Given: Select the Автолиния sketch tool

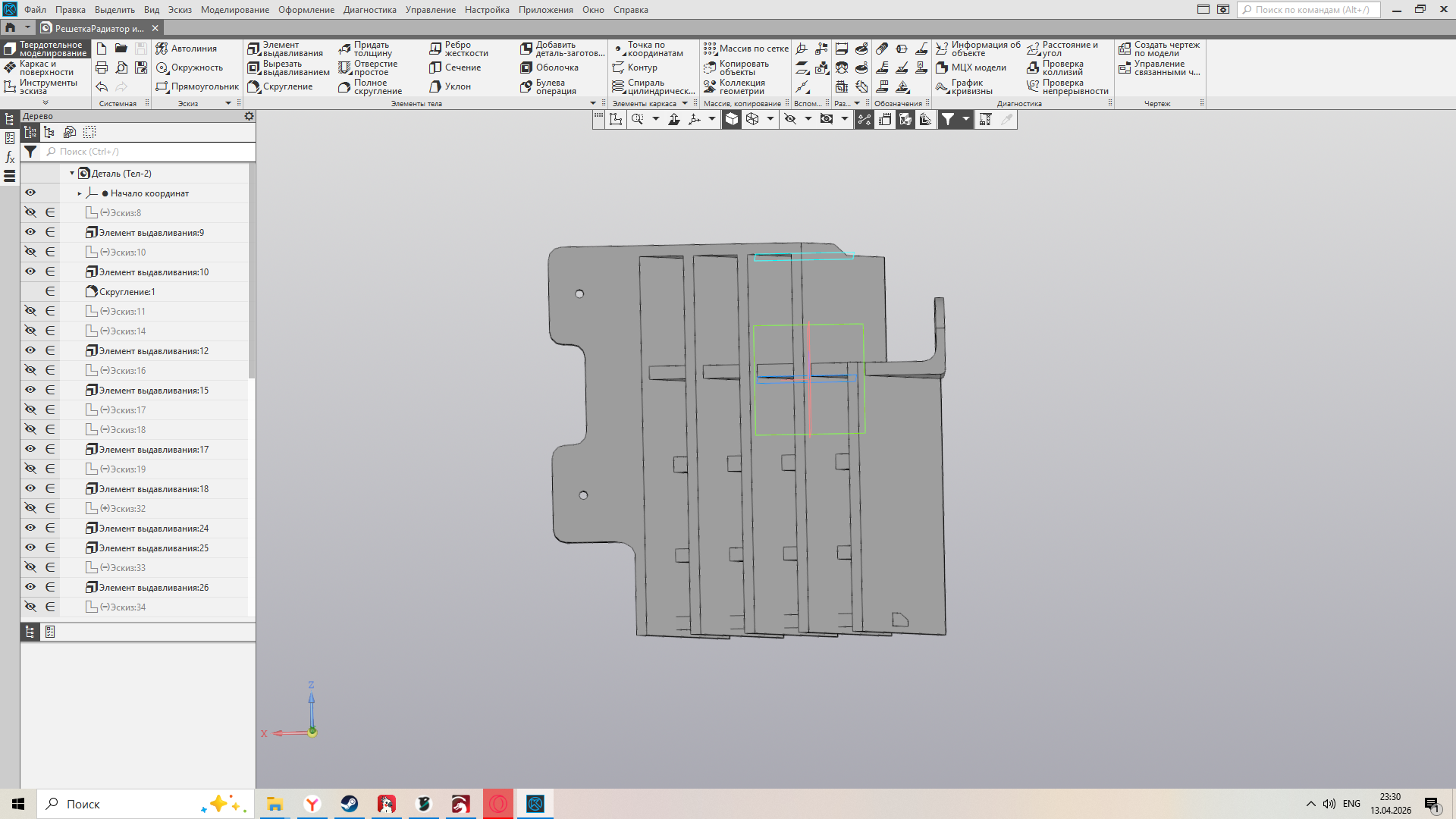Looking at the screenshot, I should (187, 49).
